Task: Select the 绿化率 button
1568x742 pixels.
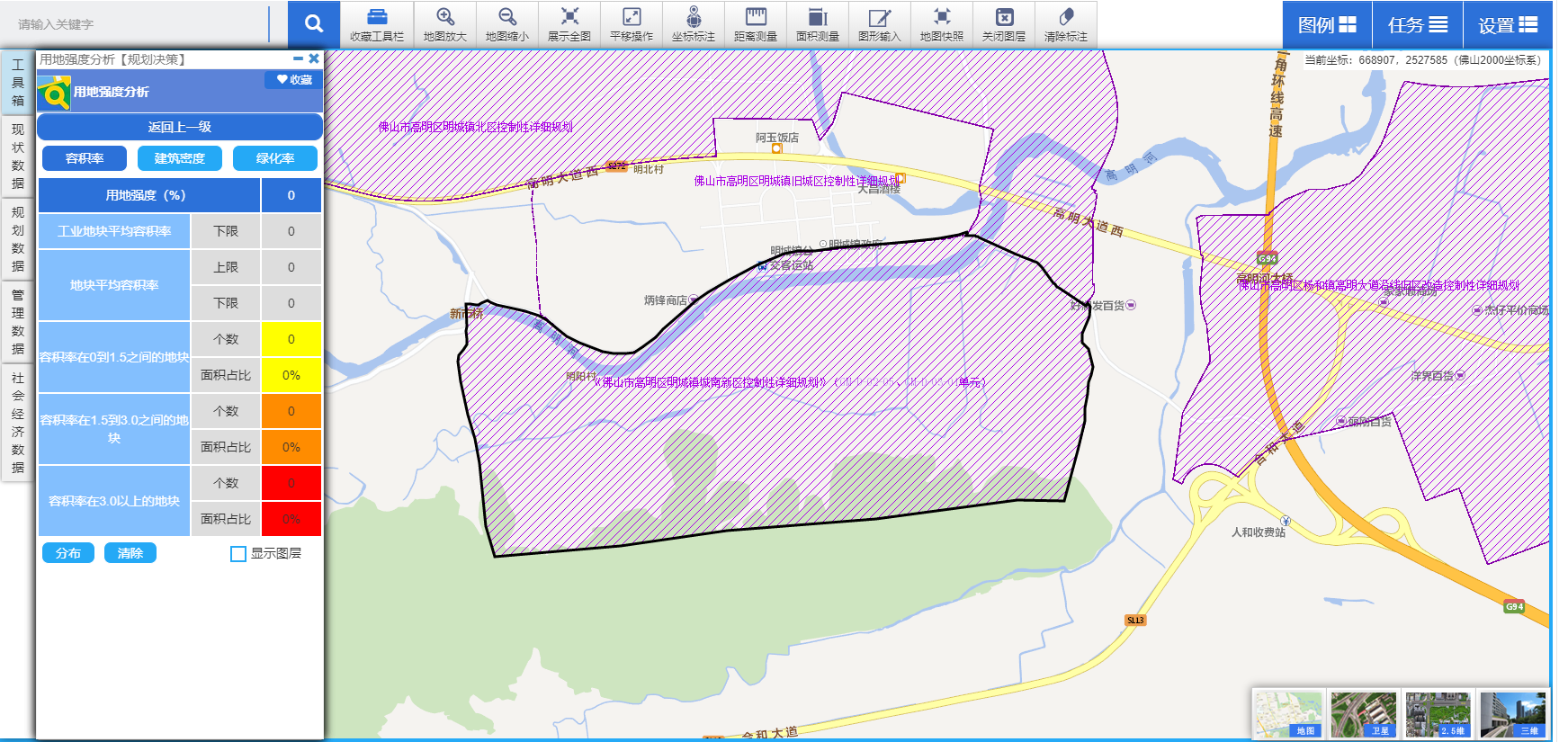Action: click(x=275, y=158)
